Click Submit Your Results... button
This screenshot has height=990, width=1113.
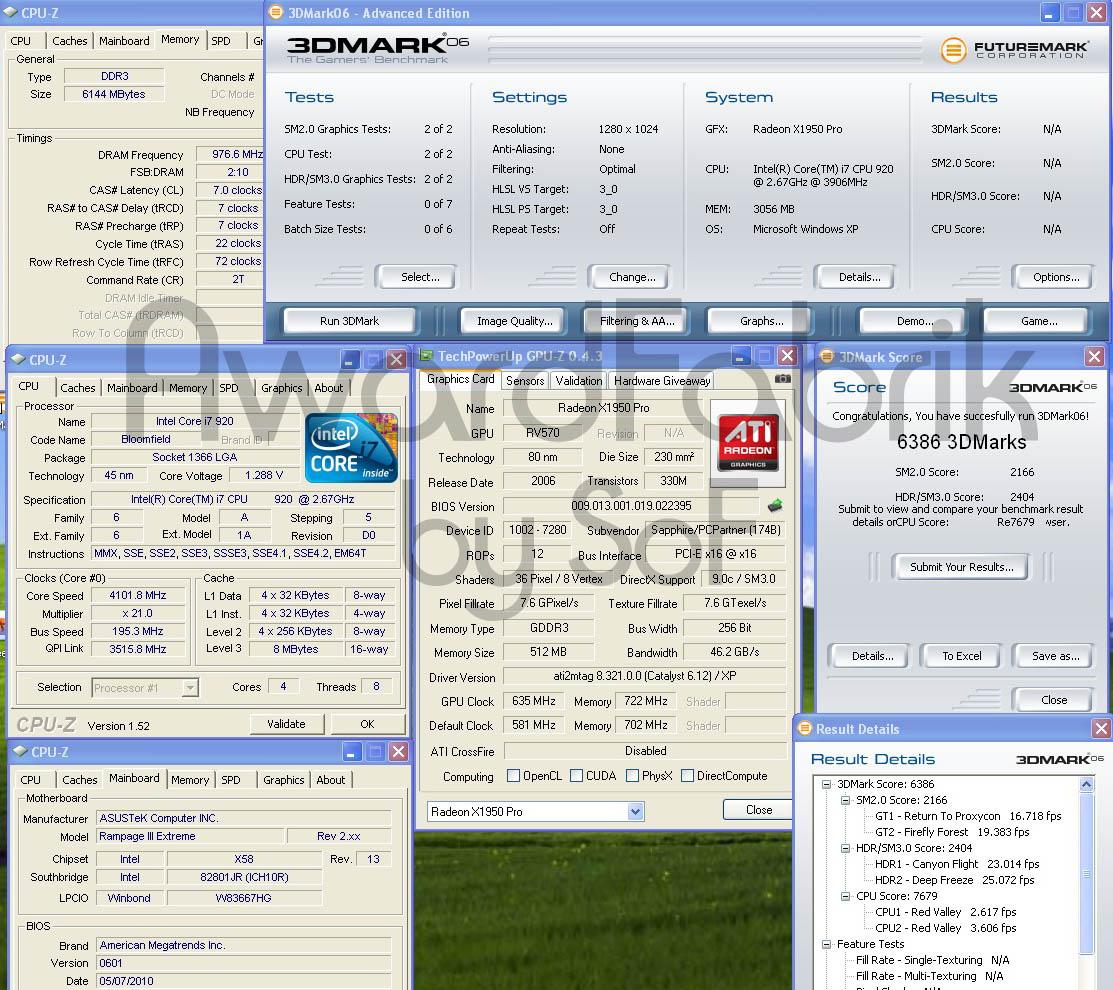pyautogui.click(x=961, y=567)
